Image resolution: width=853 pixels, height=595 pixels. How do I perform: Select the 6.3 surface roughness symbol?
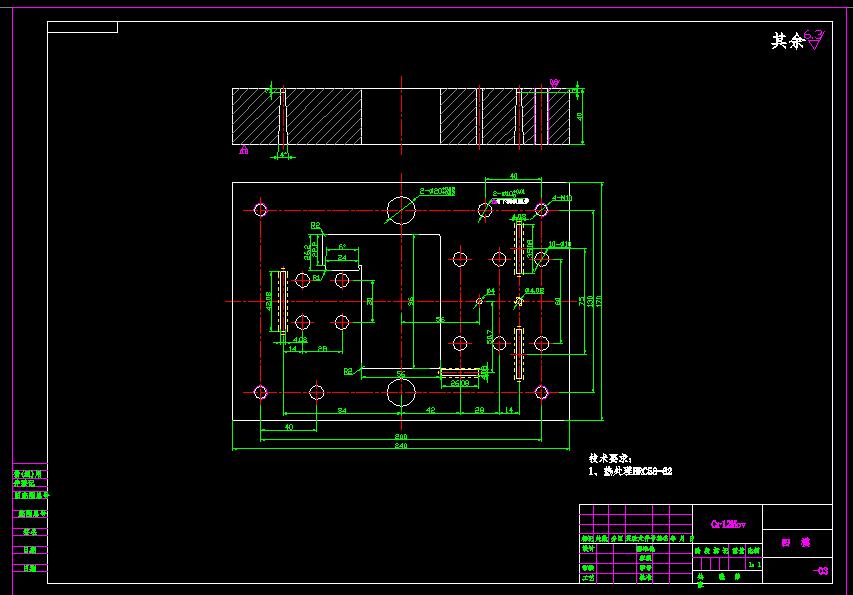[x=814, y=40]
